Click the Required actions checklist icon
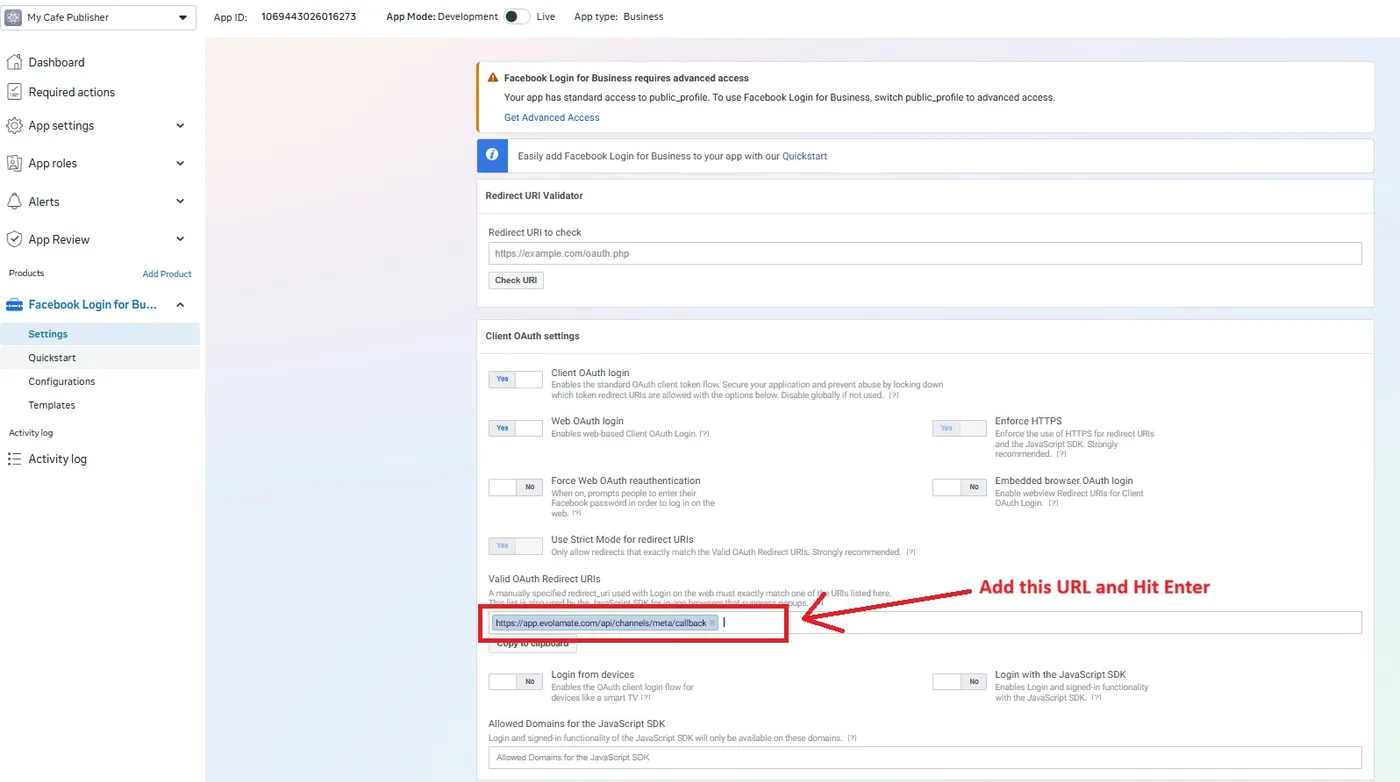This screenshot has height=782, width=1400. (14, 92)
